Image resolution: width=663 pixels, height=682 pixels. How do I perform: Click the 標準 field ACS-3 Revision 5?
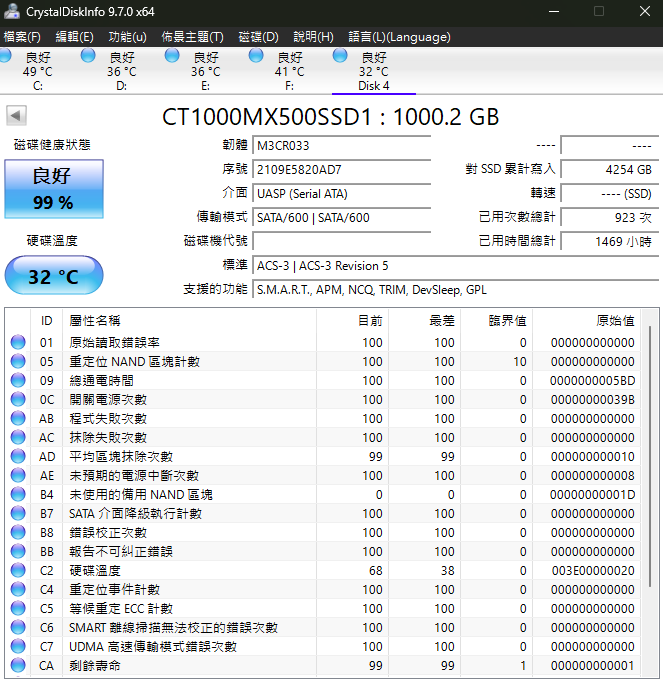455,265
